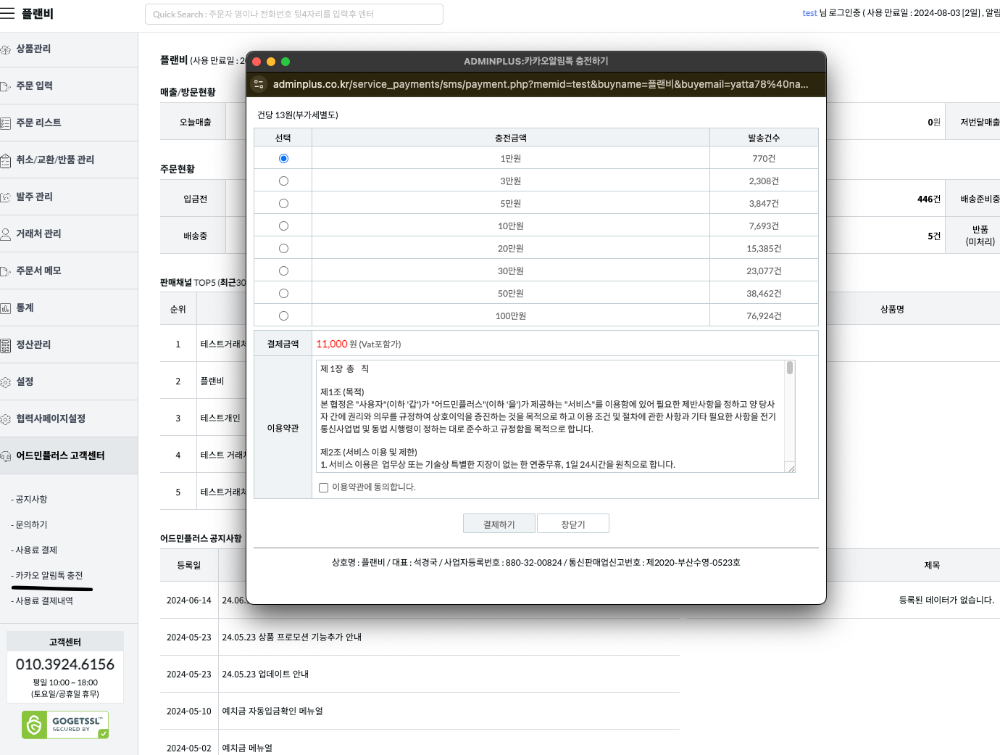Screen dimensions: 1000x755
Task: Click the 발송건수 column header
Action: [x=763, y=138]
